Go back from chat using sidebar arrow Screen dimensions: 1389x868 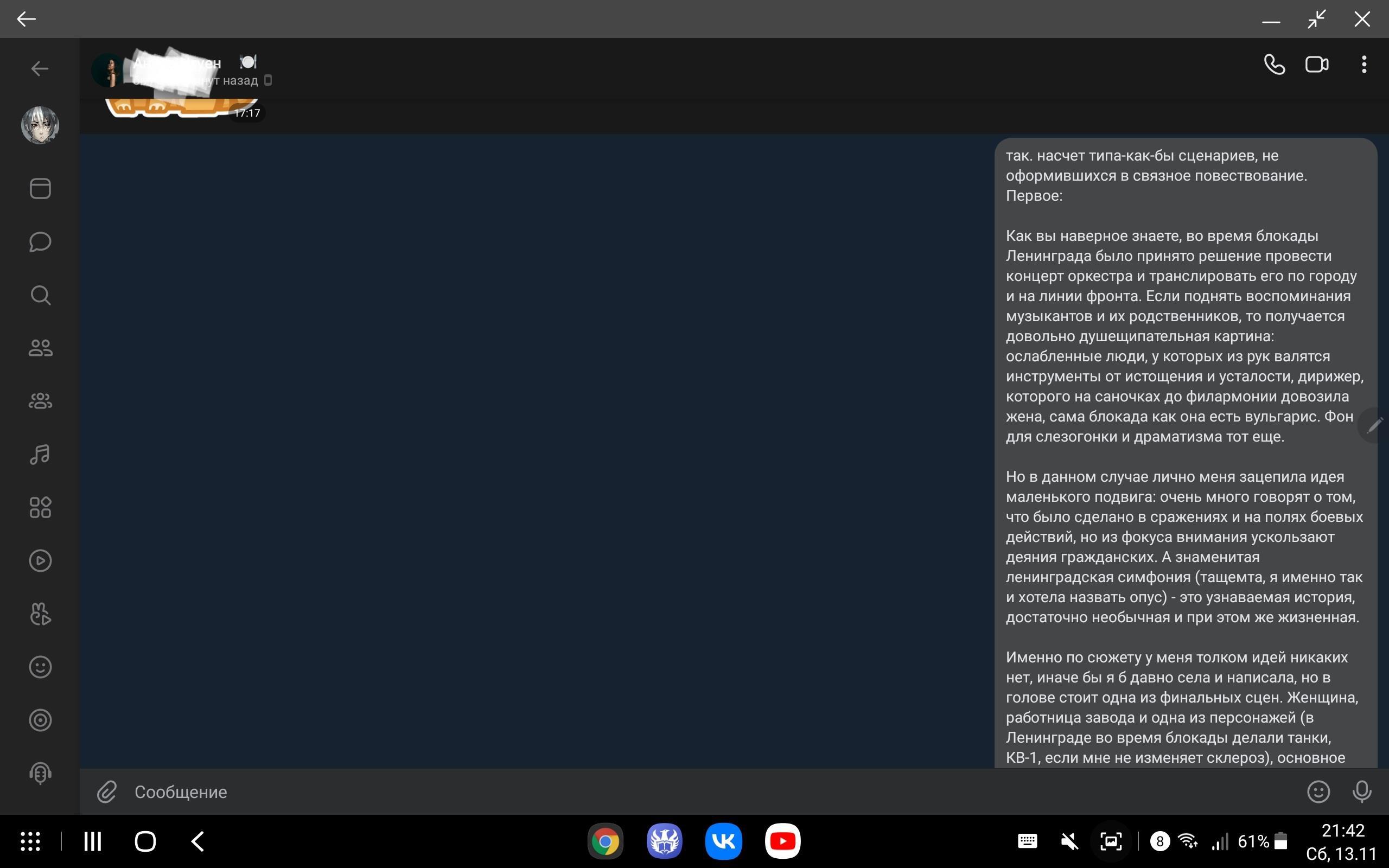(x=40, y=69)
